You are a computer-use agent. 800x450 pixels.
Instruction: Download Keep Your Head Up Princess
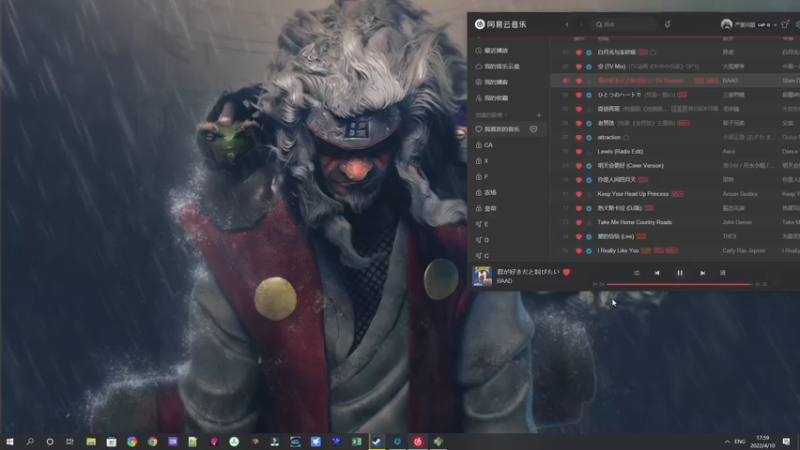tap(589, 194)
